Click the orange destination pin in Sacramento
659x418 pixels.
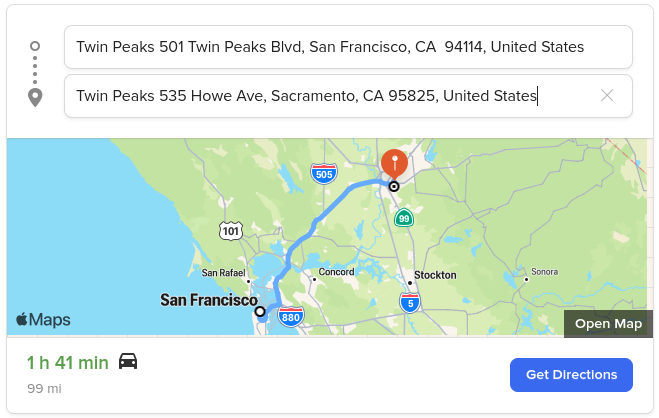coord(394,163)
